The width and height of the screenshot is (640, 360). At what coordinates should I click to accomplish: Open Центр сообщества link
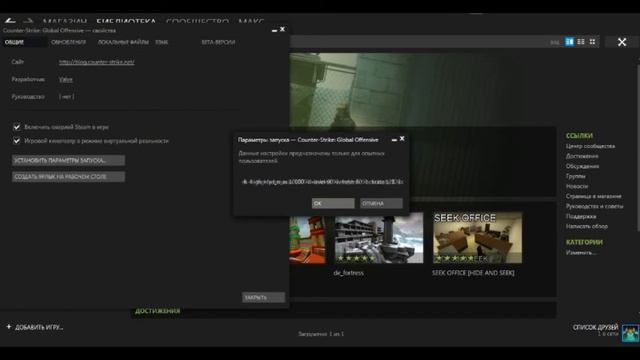(590, 146)
